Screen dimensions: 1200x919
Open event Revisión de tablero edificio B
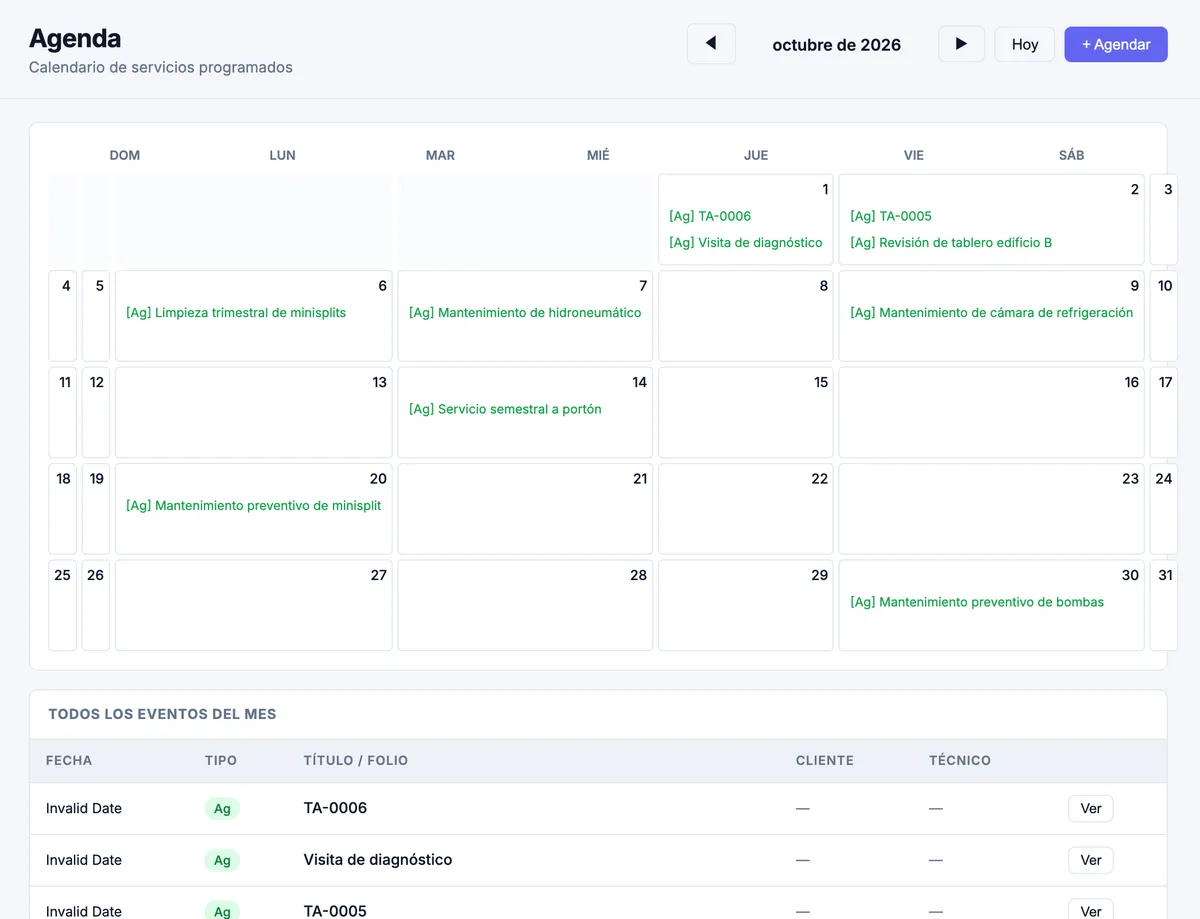click(x=951, y=242)
